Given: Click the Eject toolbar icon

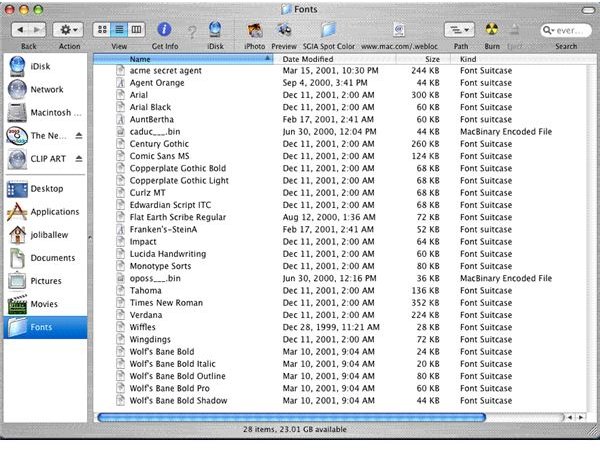Looking at the screenshot, I should [515, 30].
